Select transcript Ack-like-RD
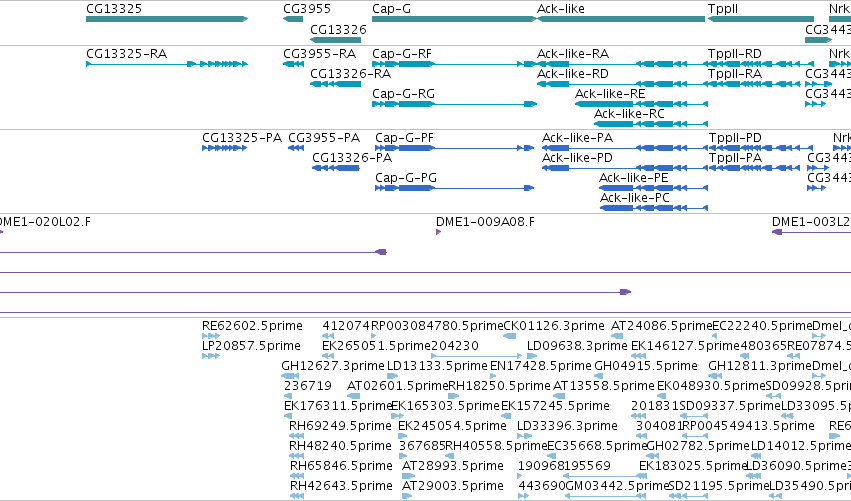Image resolution: width=851 pixels, height=501 pixels. click(x=573, y=73)
